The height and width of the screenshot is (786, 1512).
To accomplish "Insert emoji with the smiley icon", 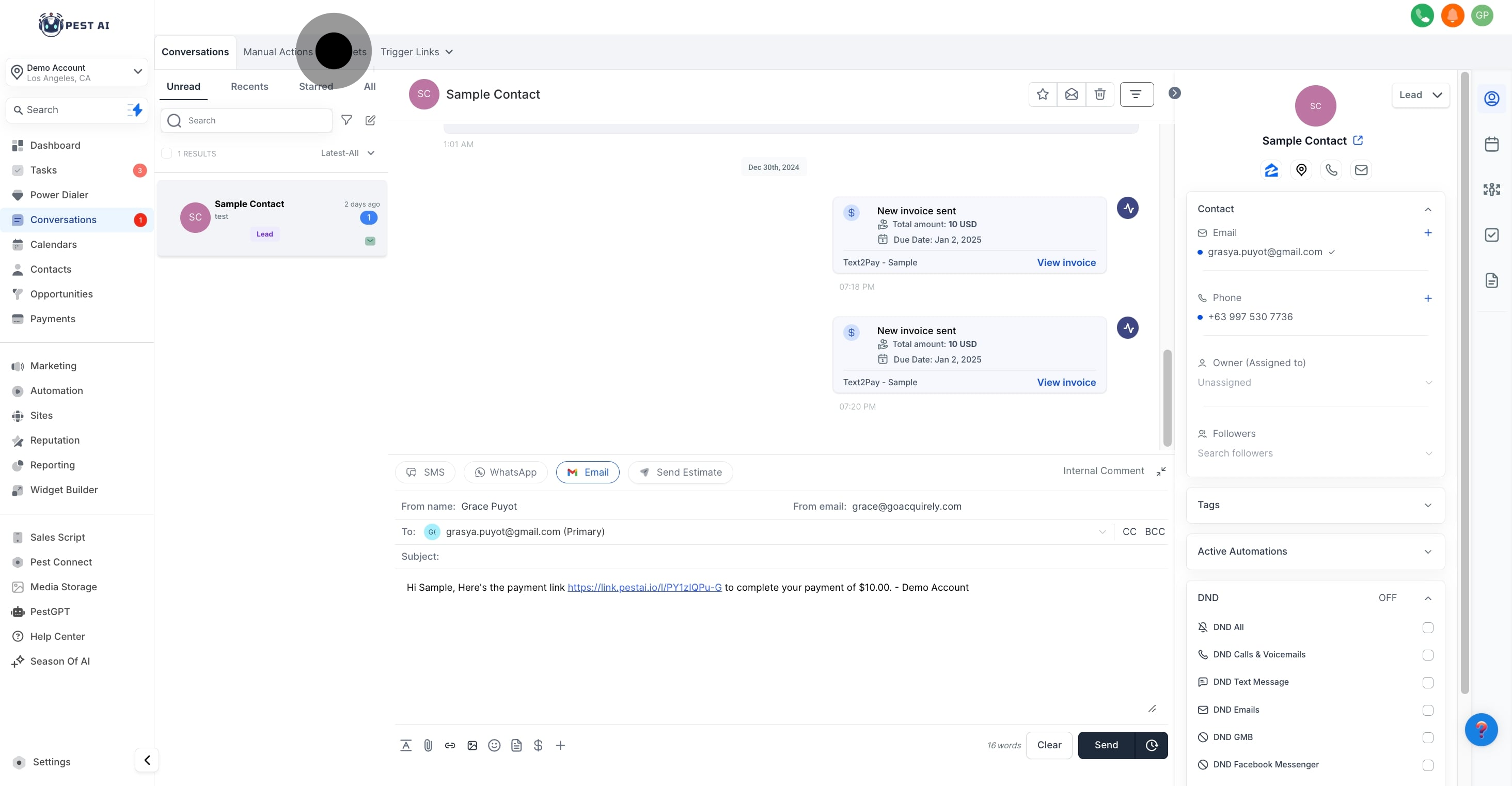I will point(494,745).
